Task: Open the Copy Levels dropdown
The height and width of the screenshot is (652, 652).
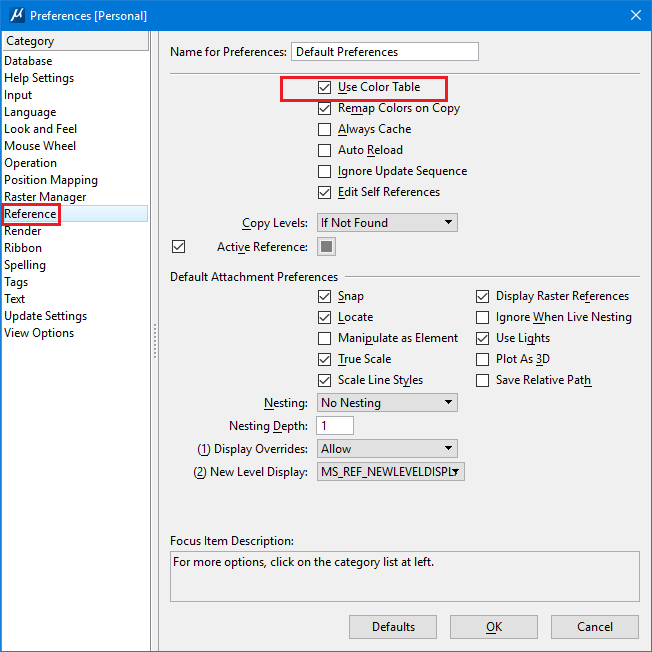Action: [387, 222]
